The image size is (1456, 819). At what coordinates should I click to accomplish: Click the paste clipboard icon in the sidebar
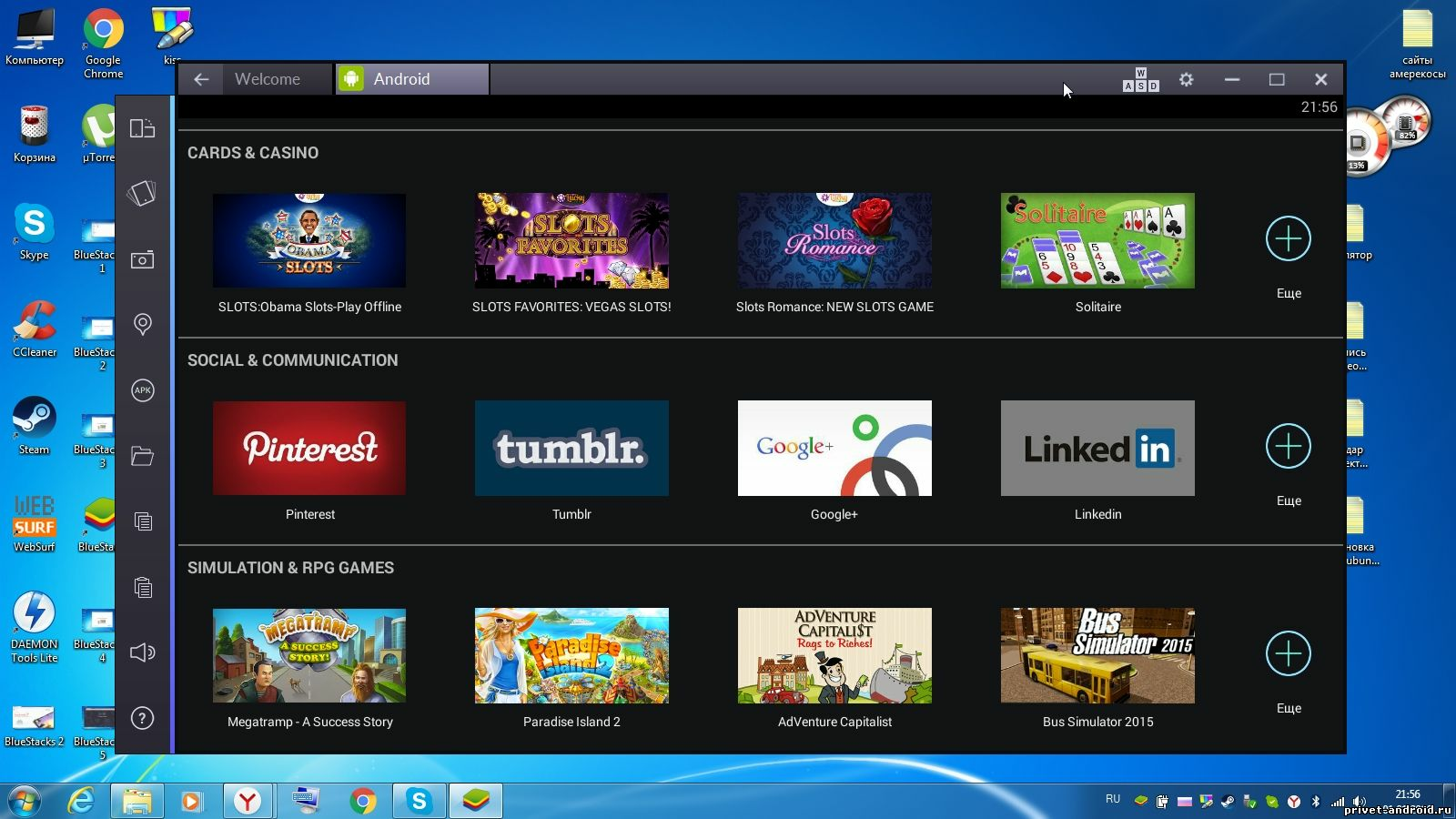tap(142, 587)
